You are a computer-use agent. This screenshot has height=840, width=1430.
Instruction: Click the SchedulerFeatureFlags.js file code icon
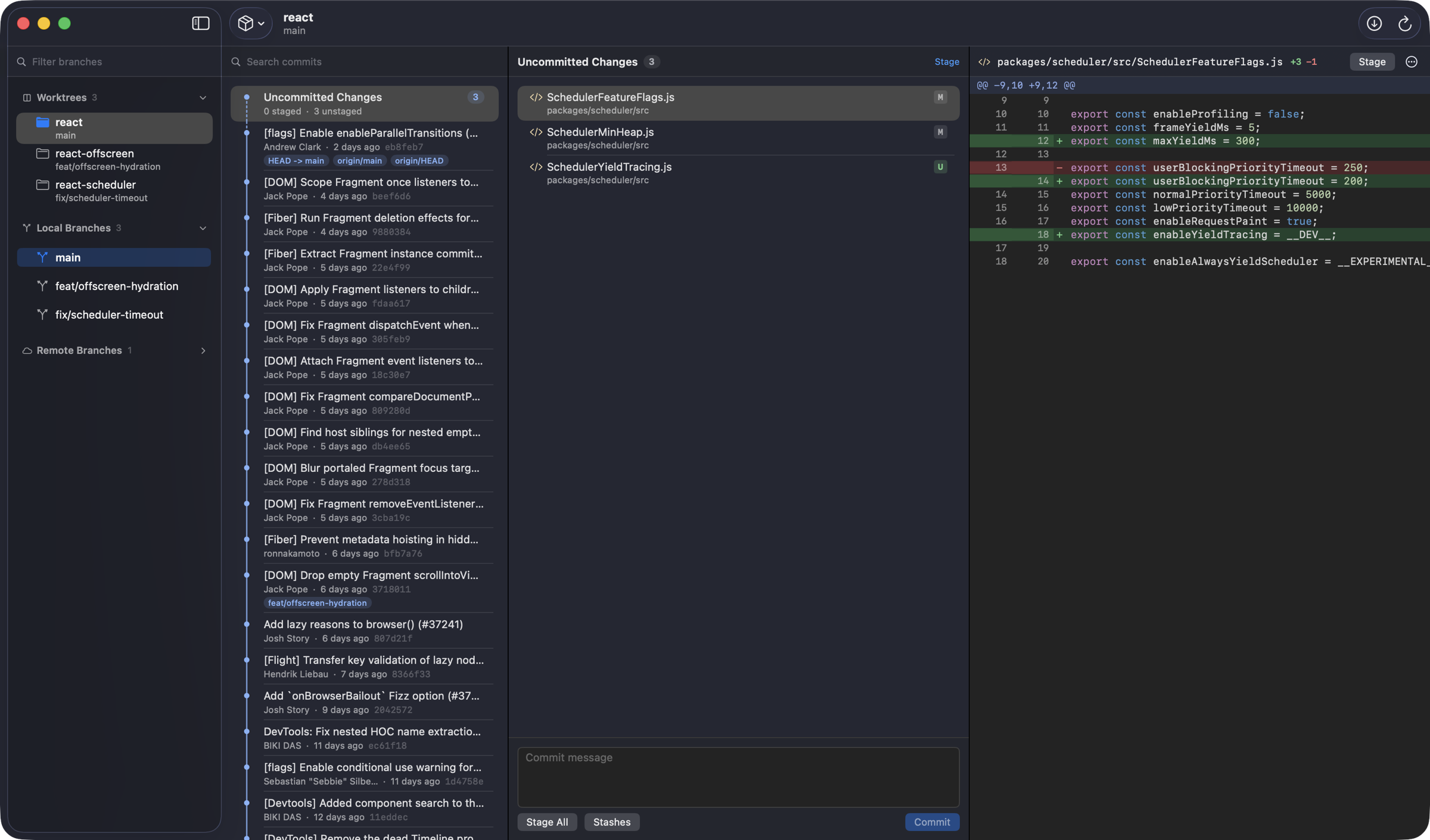tap(536, 98)
